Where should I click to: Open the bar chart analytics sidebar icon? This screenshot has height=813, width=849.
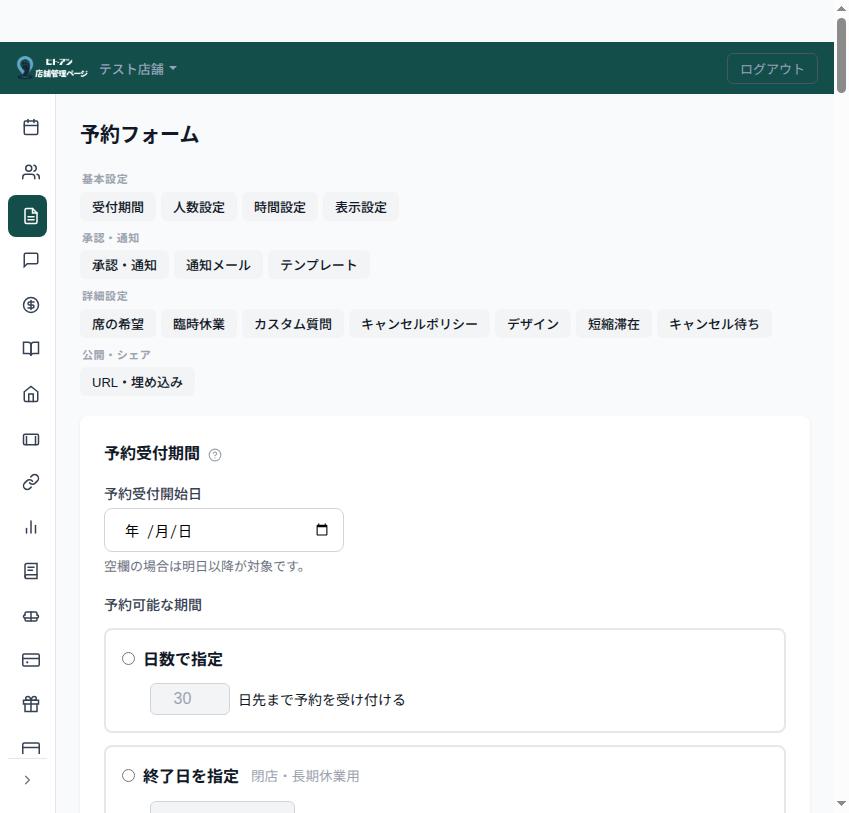[x=31, y=527]
